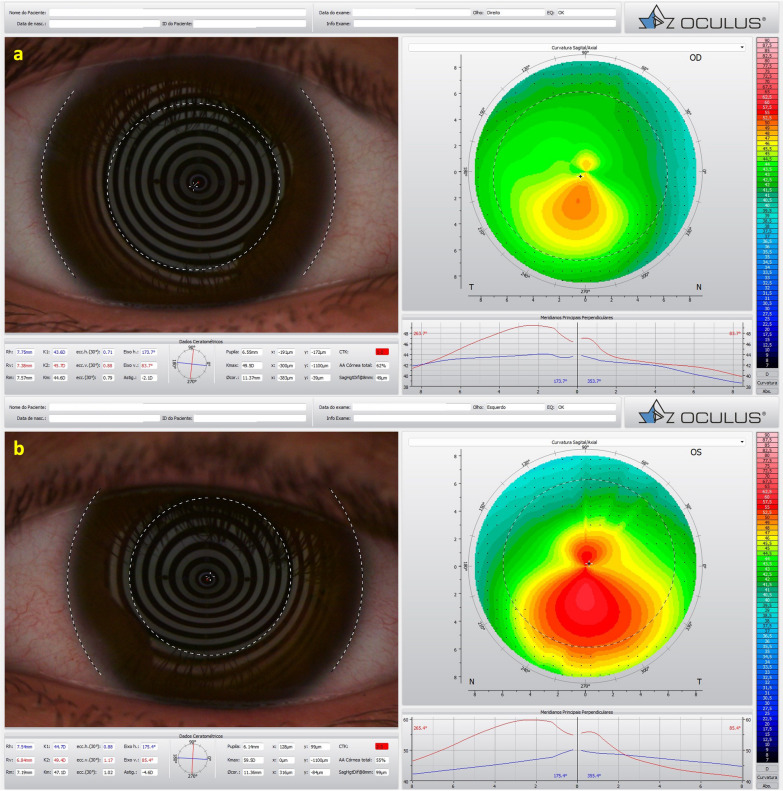
Task: Click the left eye Placido ring image
Action: coord(201,579)
